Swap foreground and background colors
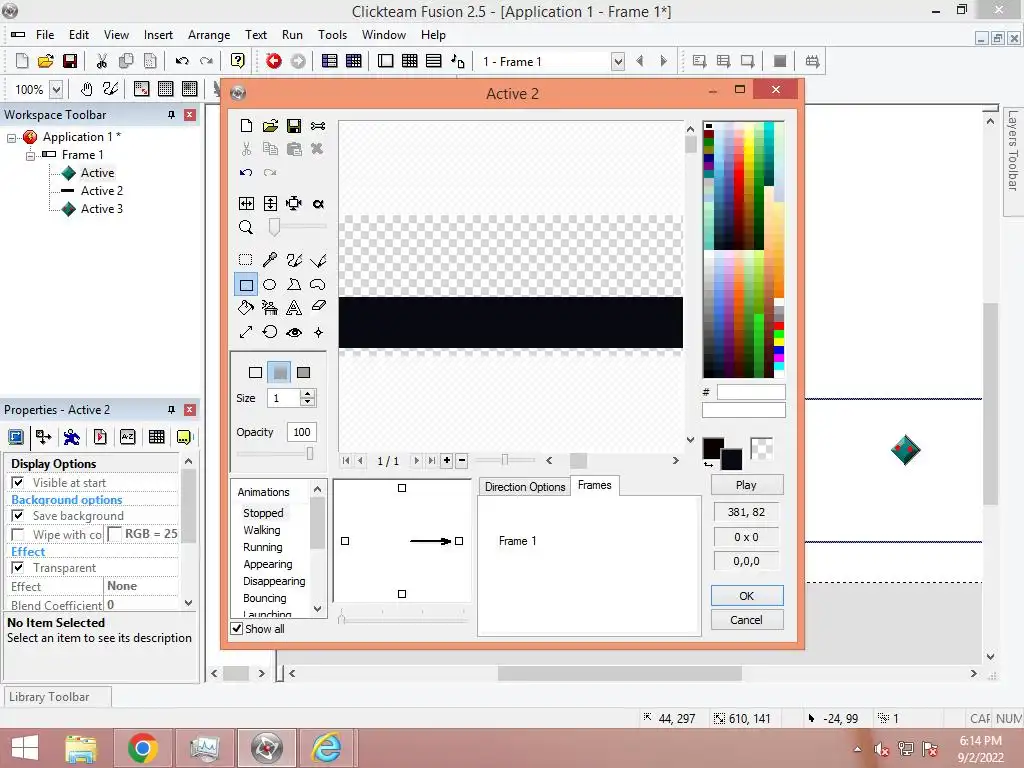This screenshot has width=1024, height=768. tap(708, 465)
